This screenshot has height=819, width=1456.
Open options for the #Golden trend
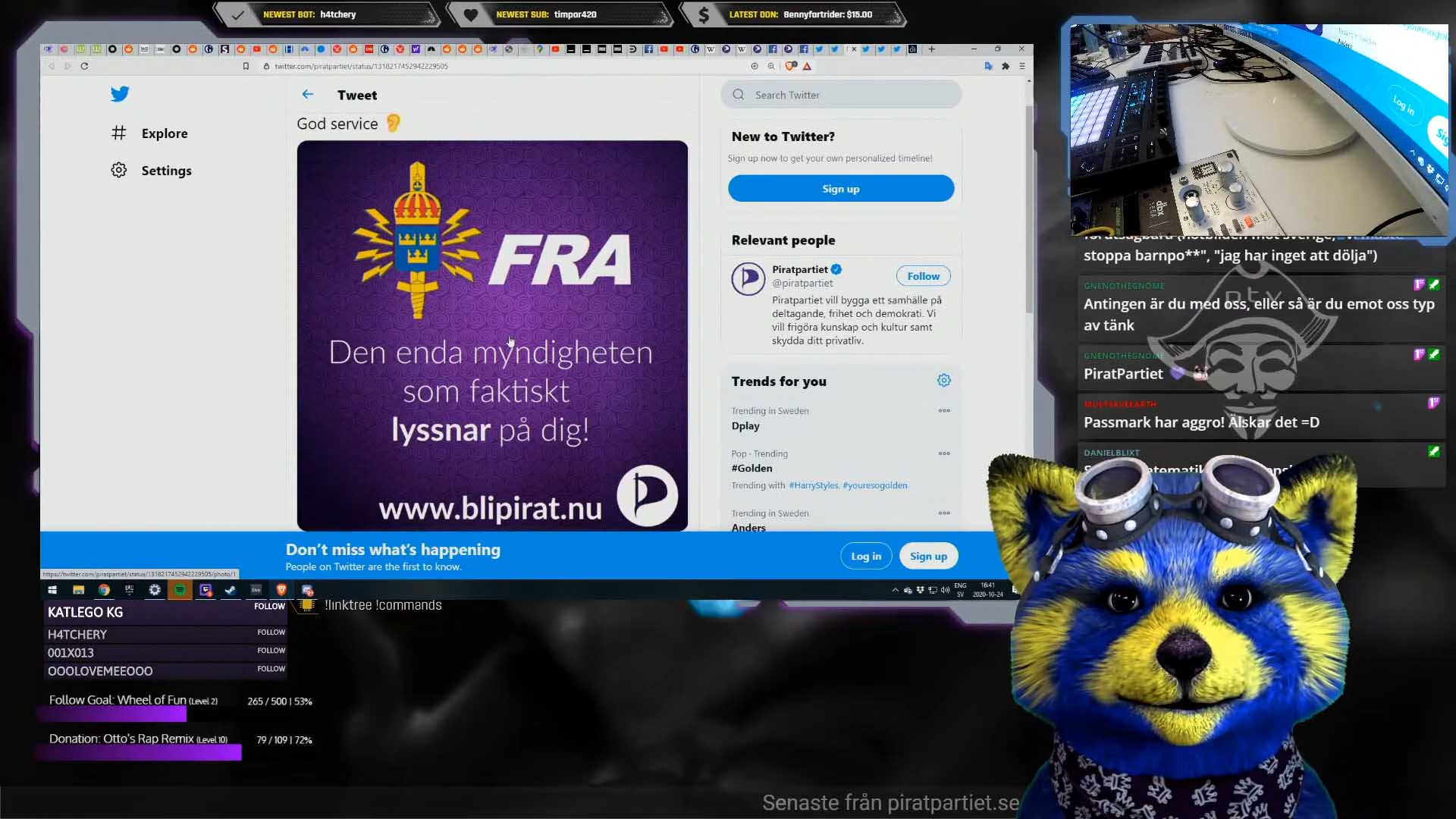[944, 453]
